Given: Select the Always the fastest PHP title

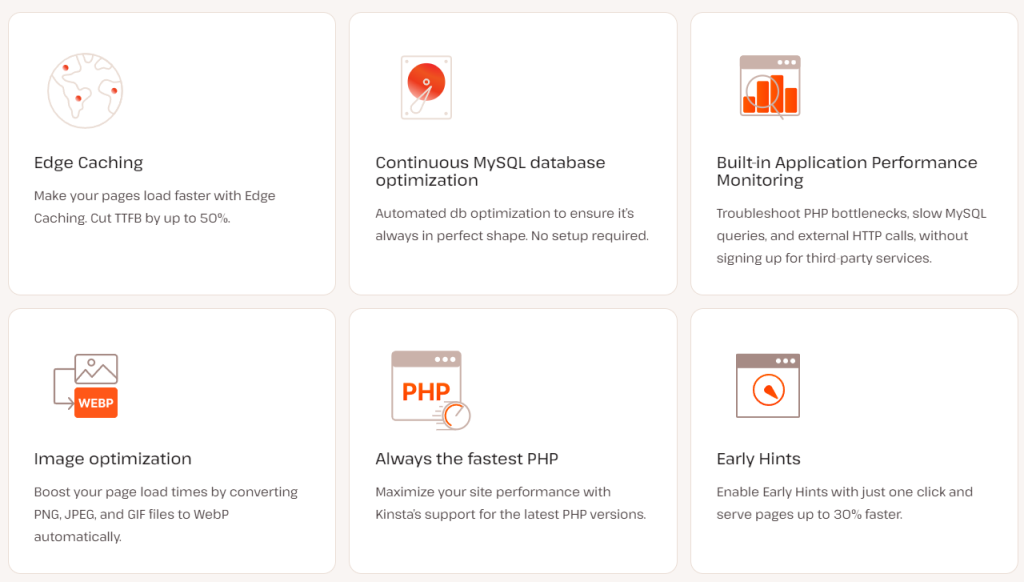Looking at the screenshot, I should (x=466, y=459).
